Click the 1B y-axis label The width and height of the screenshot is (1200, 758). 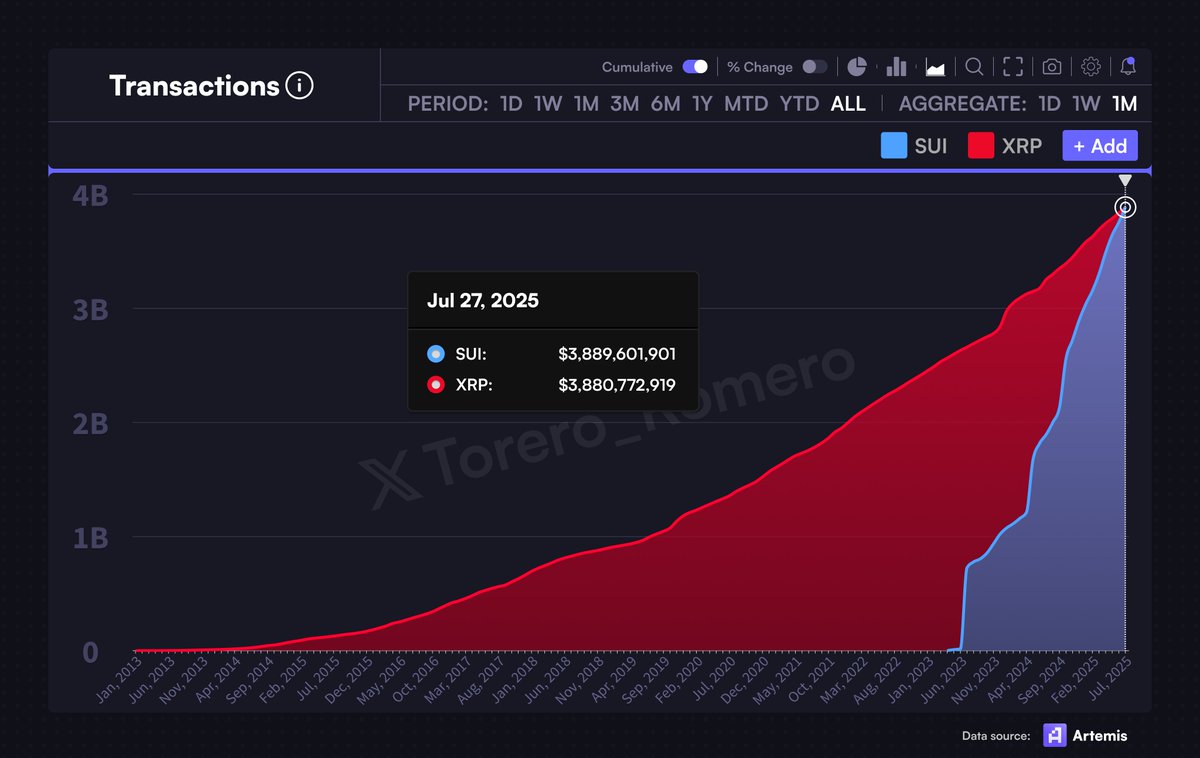coord(90,537)
